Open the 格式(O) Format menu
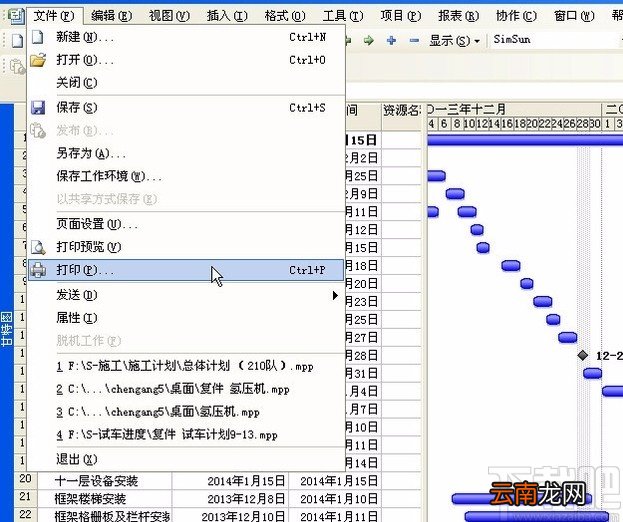Viewport: 623px width, 522px height. point(285,16)
